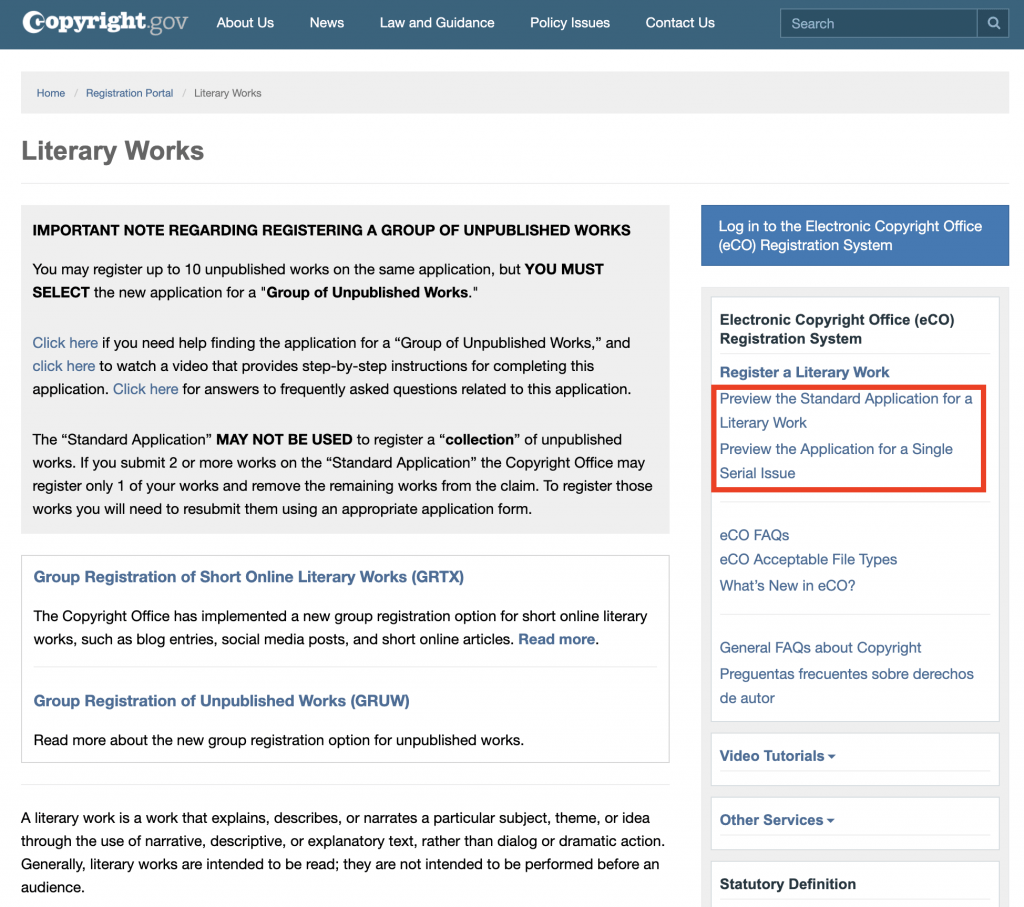Open the About Us menu
The image size is (1024, 907).
pos(245,23)
